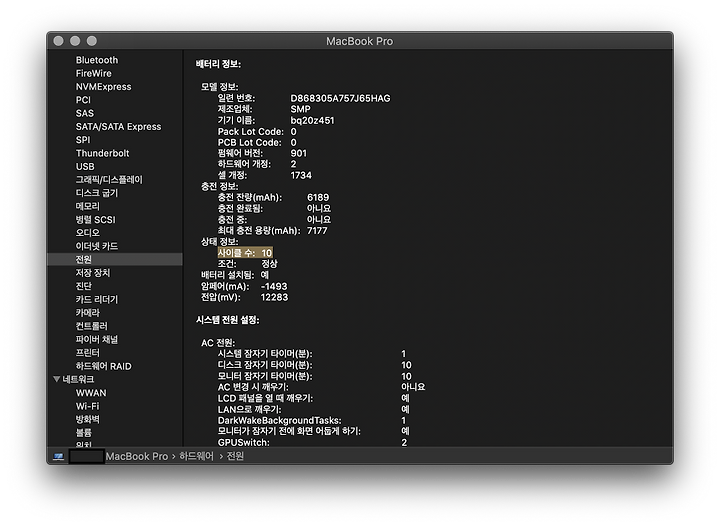The height and width of the screenshot is (526, 720).
Task: Click the manufacturer value SMP
Action: click(x=300, y=109)
